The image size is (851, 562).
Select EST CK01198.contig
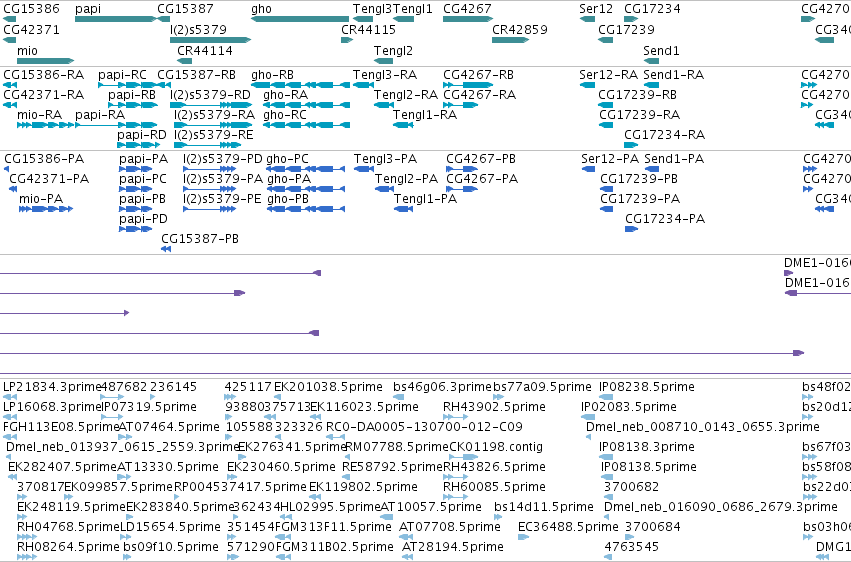point(463,457)
